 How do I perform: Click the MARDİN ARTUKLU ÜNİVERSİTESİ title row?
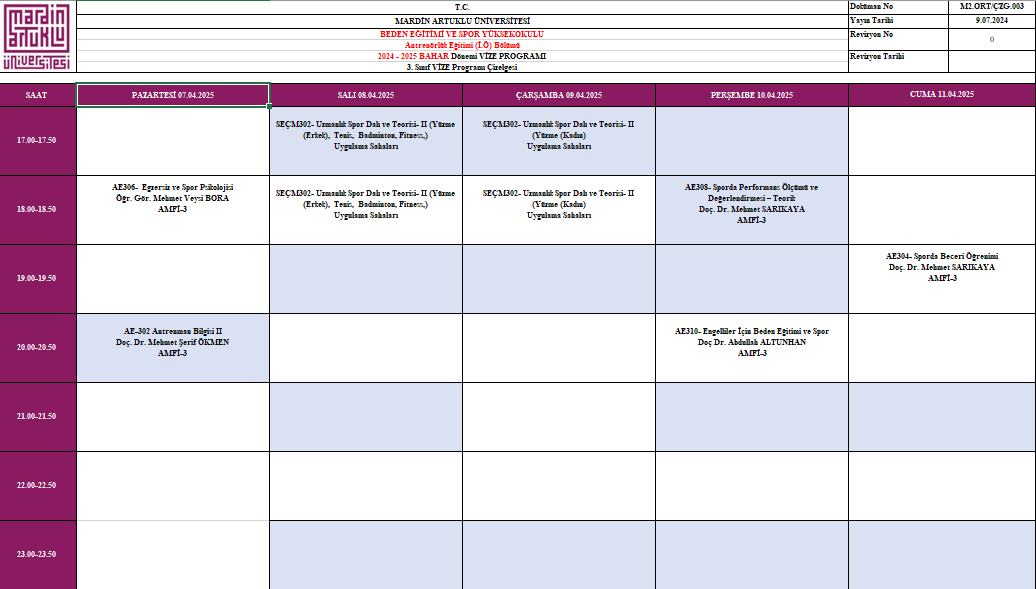pos(462,21)
